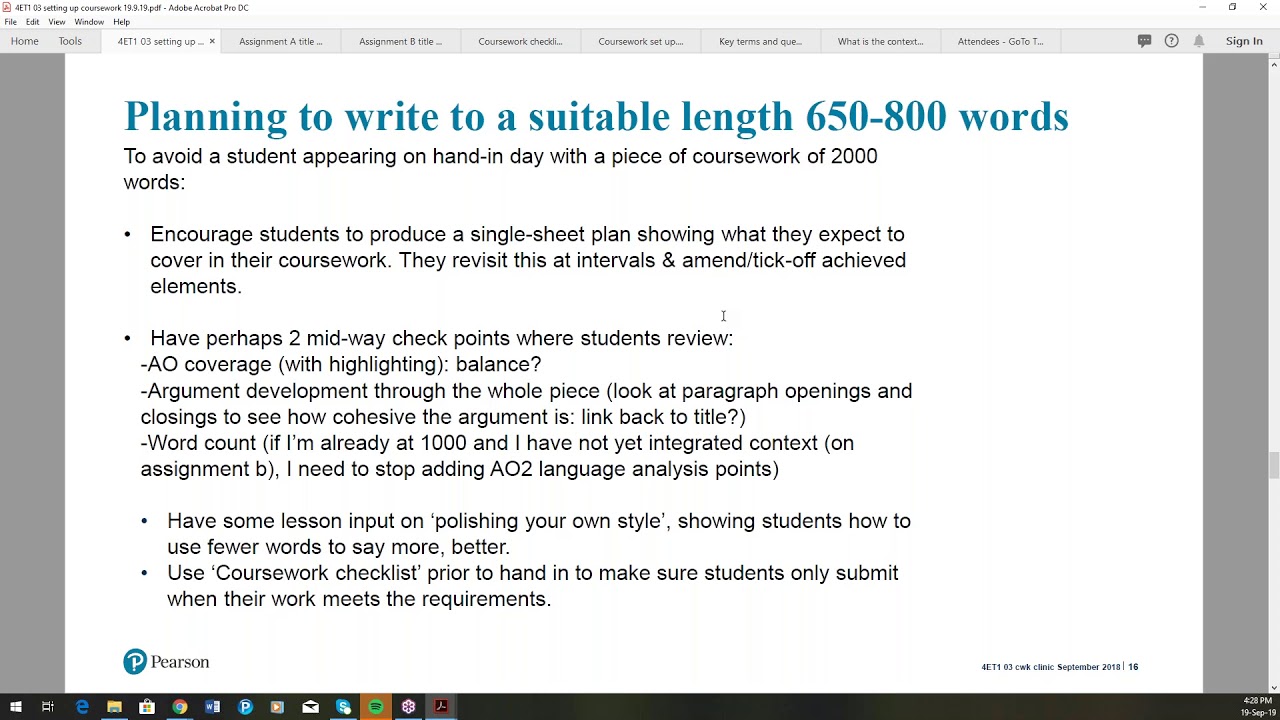Minimize the Adobe Acrobat window
The image size is (1280, 720).
pyautogui.click(x=1203, y=7)
